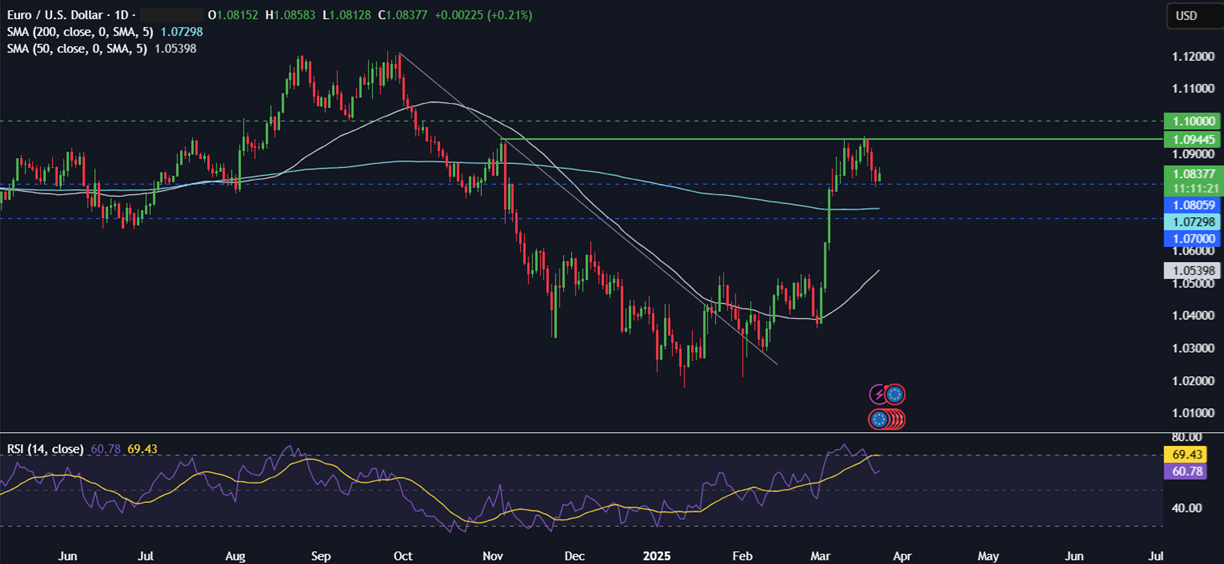Open the stacked EU flag economic events

coord(885,419)
